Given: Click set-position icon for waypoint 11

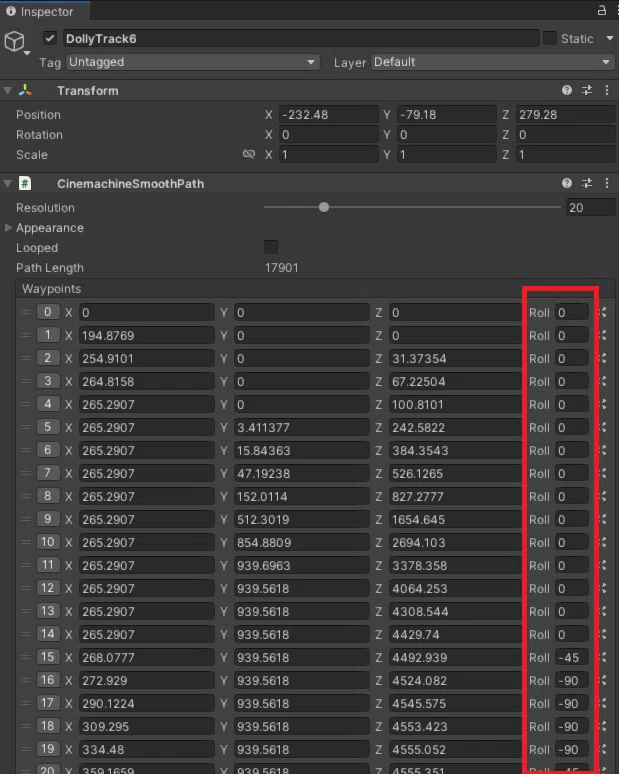Looking at the screenshot, I should click(x=603, y=565).
